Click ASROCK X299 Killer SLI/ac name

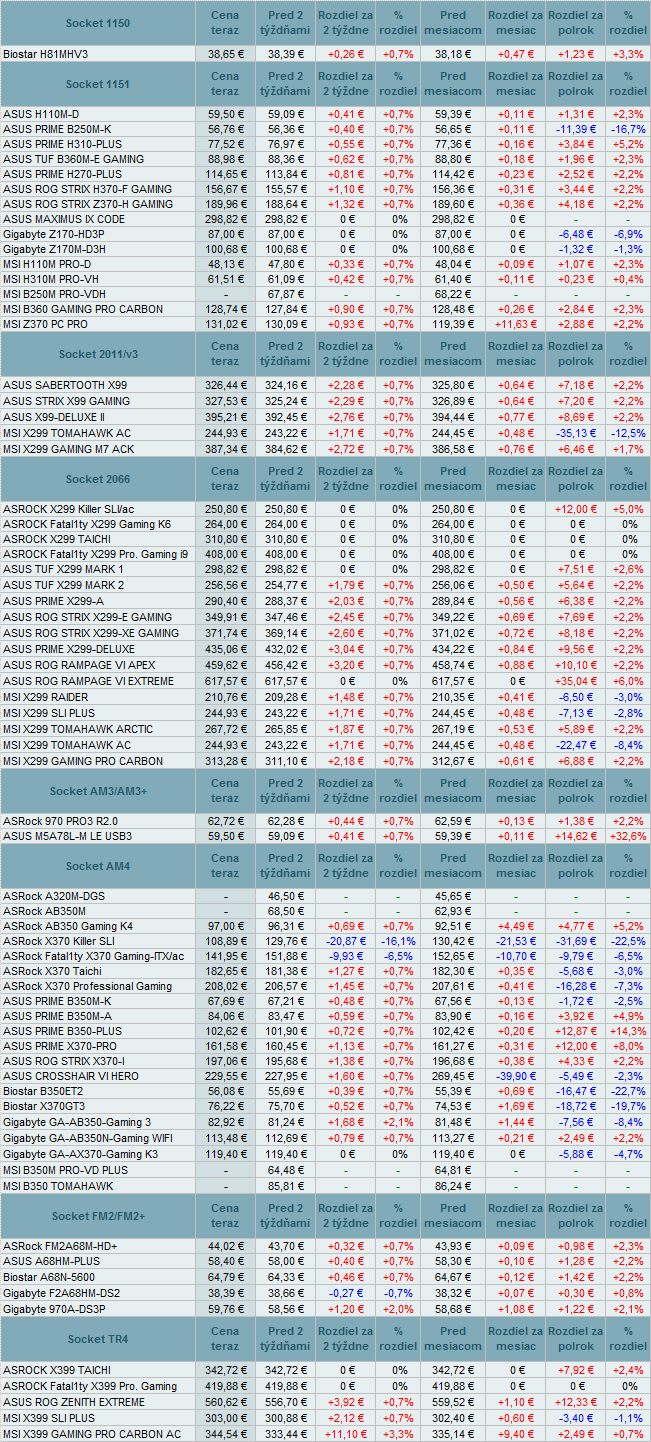tap(68, 509)
